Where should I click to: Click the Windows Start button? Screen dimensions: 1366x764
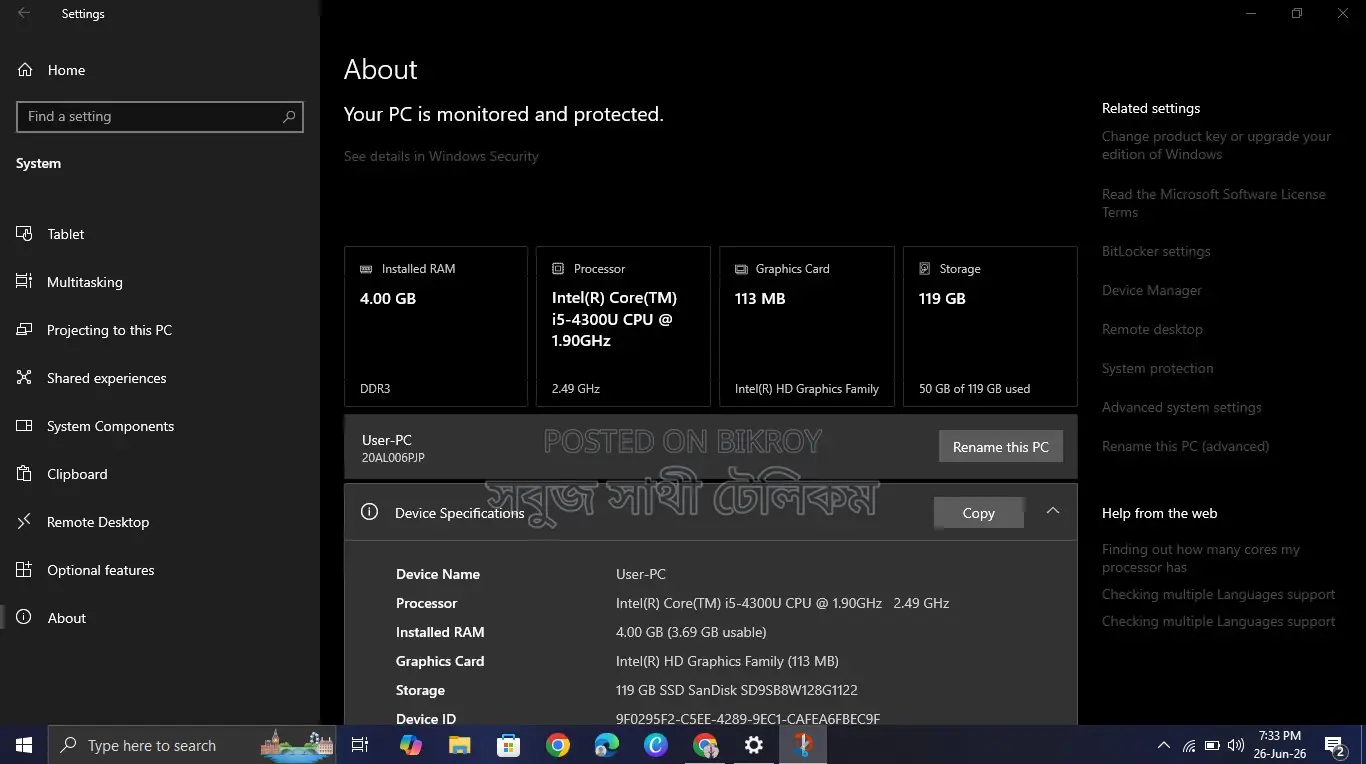click(x=24, y=745)
